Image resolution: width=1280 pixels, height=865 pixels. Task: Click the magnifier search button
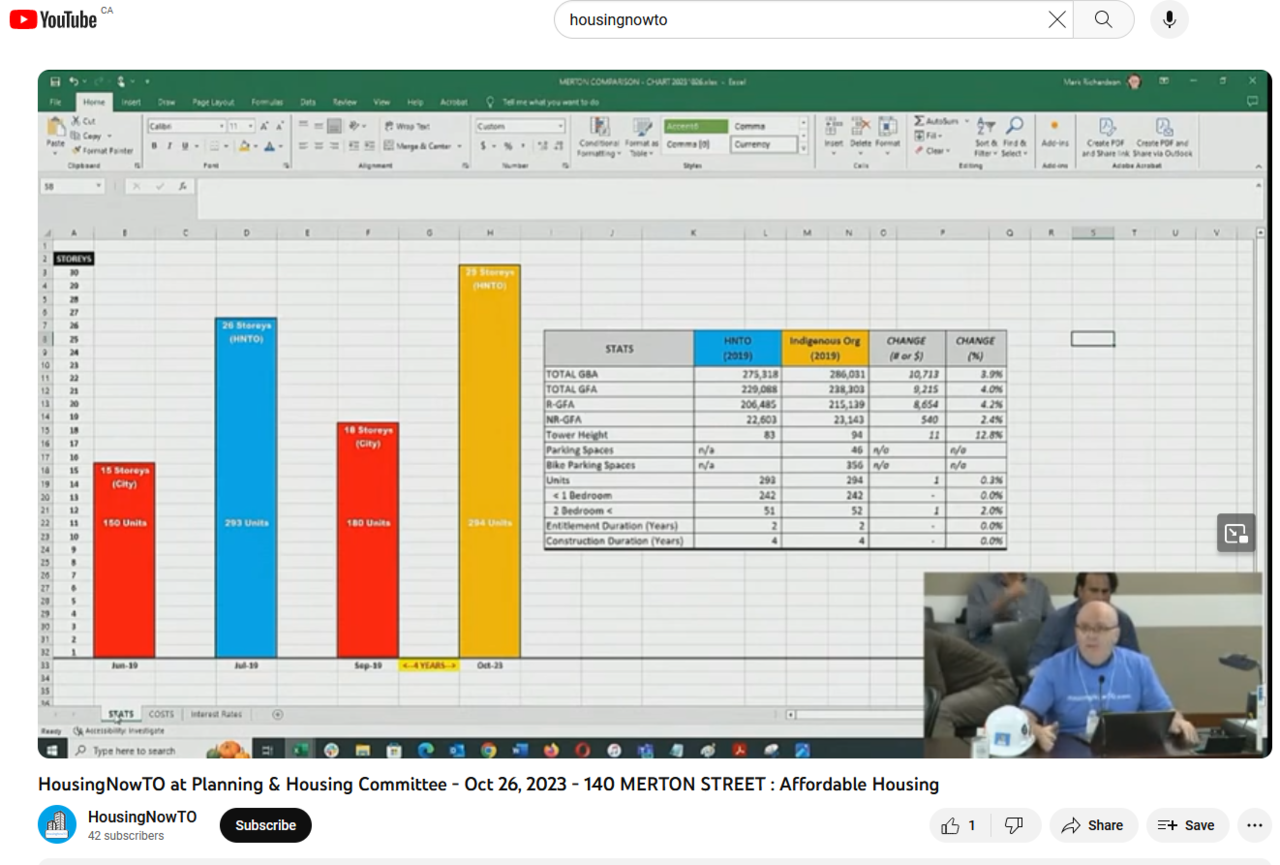[x=1103, y=20]
